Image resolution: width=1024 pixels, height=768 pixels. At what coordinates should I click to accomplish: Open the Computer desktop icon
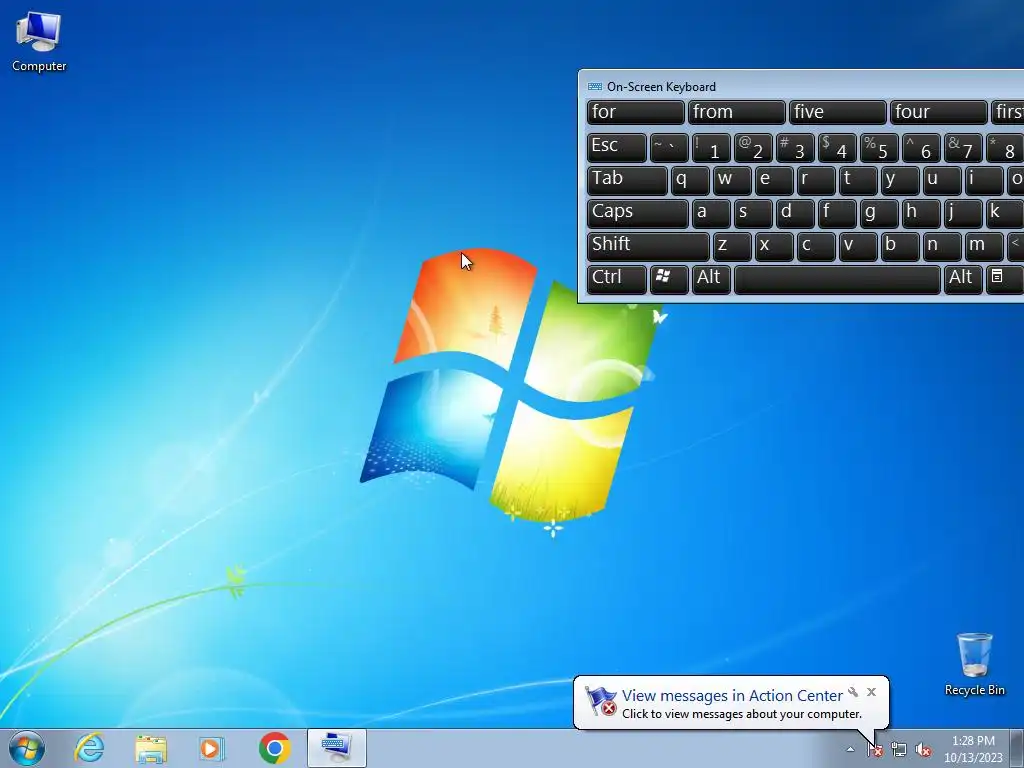tap(39, 42)
